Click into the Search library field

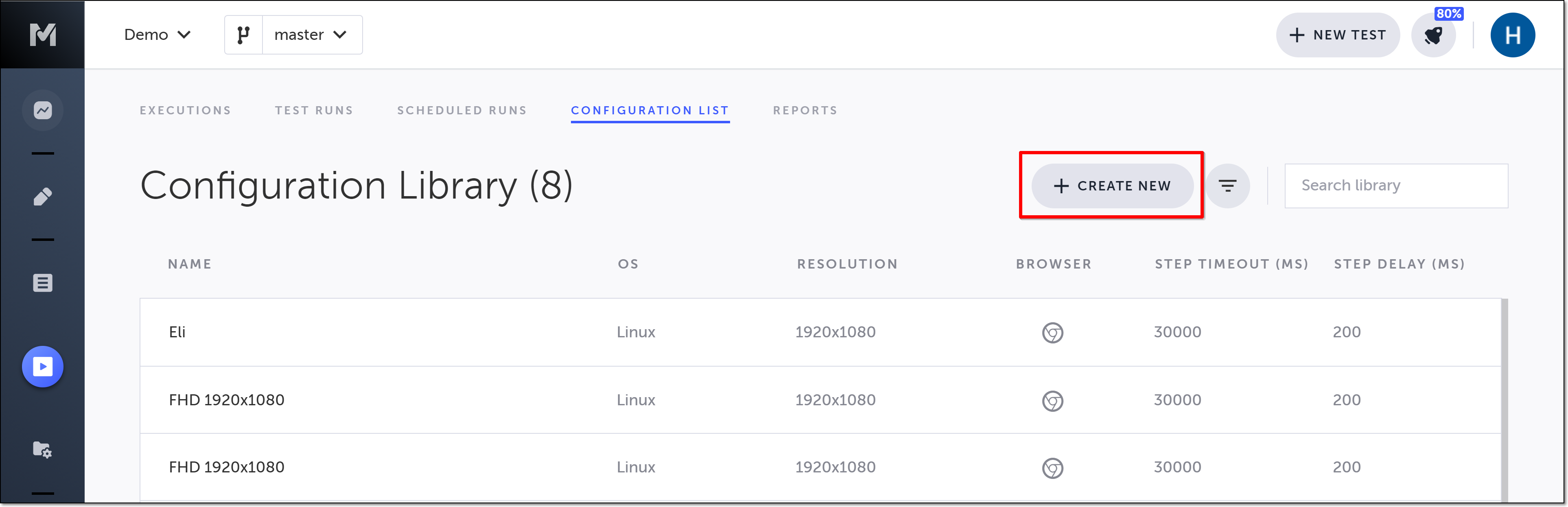[1396, 186]
